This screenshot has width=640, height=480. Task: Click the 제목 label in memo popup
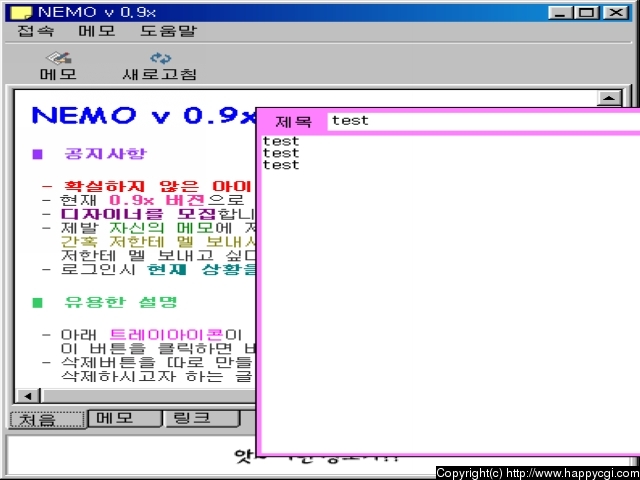pos(293,122)
